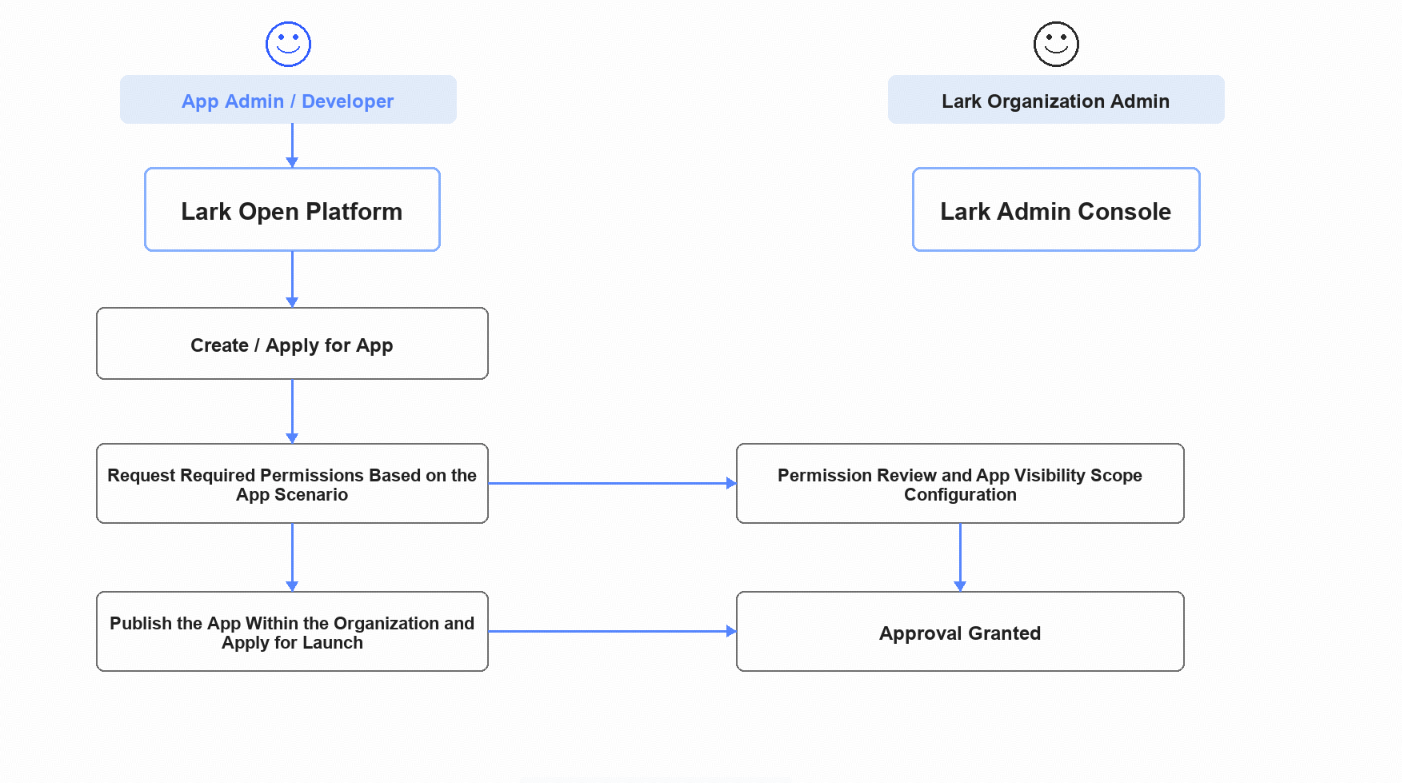Viewport: 1402px width, 783px height.
Task: Select the Create / Apply for App step
Action: [292, 343]
